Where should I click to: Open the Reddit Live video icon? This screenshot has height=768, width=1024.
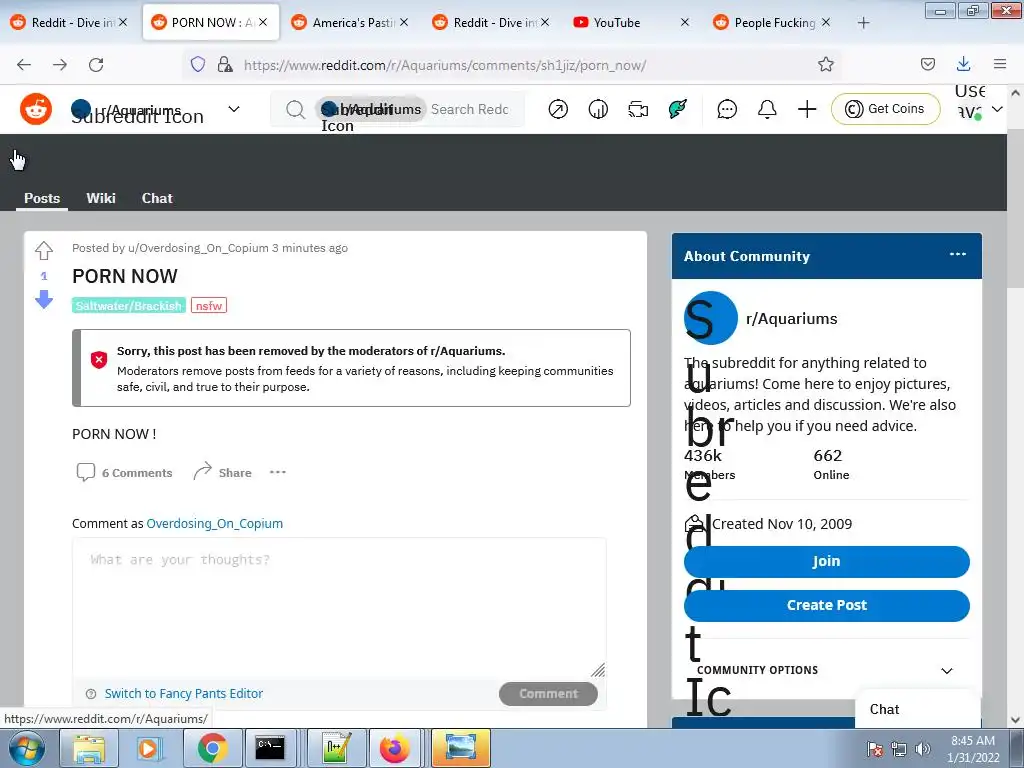(x=638, y=109)
